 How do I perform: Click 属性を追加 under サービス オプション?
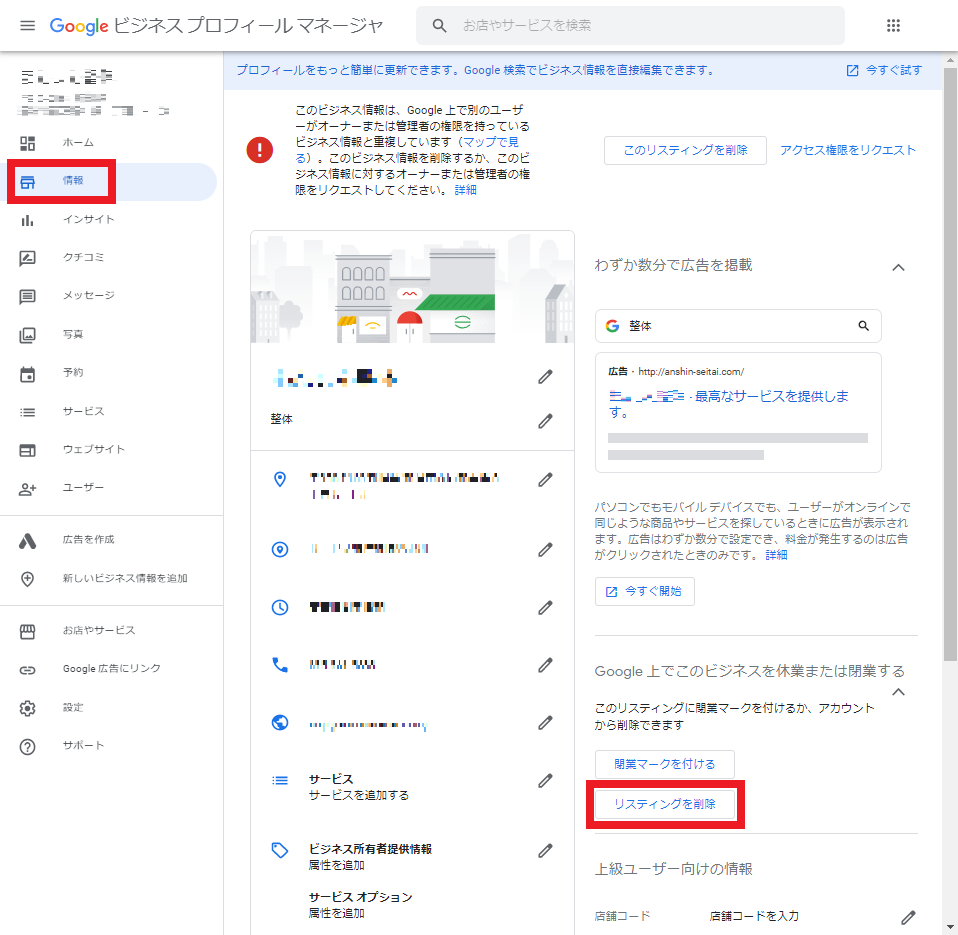click(x=337, y=913)
